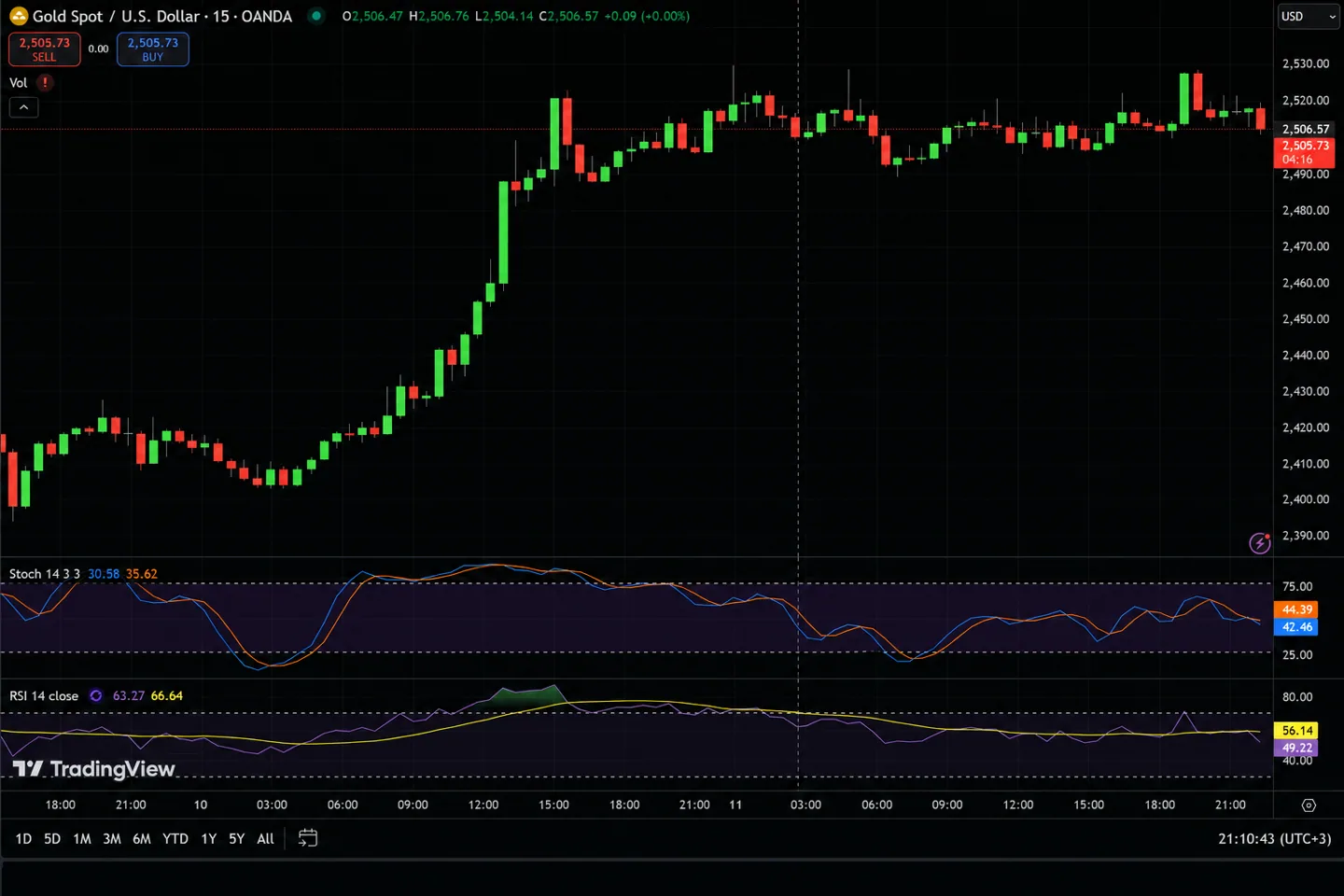Click the red 2,505.73 countdown price label
The height and width of the screenshot is (896, 1344).
[1304, 152]
